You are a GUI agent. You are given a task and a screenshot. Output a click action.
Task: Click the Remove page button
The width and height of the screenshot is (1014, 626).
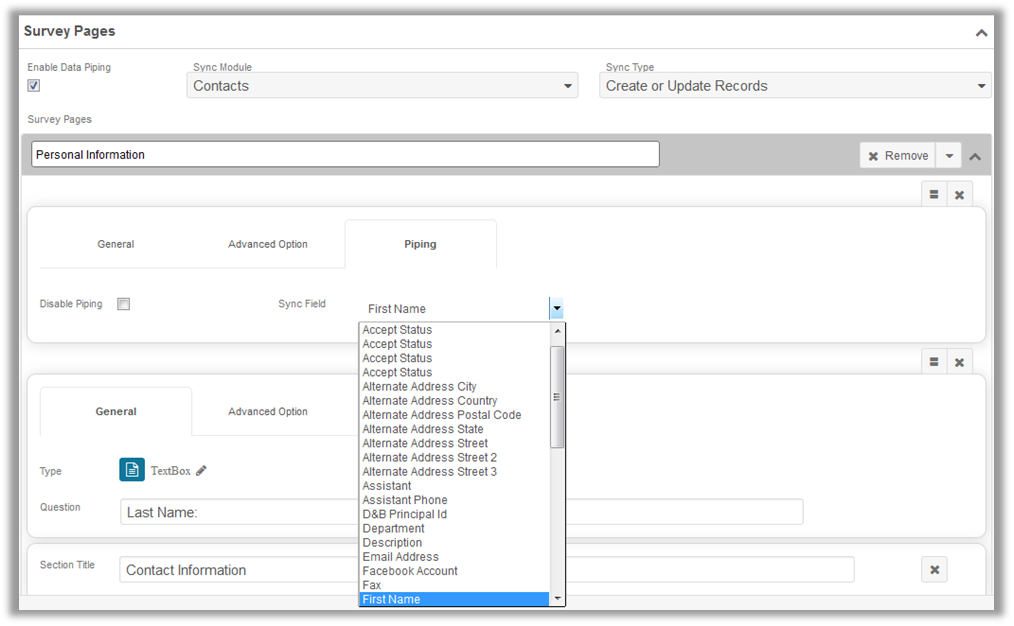897,156
